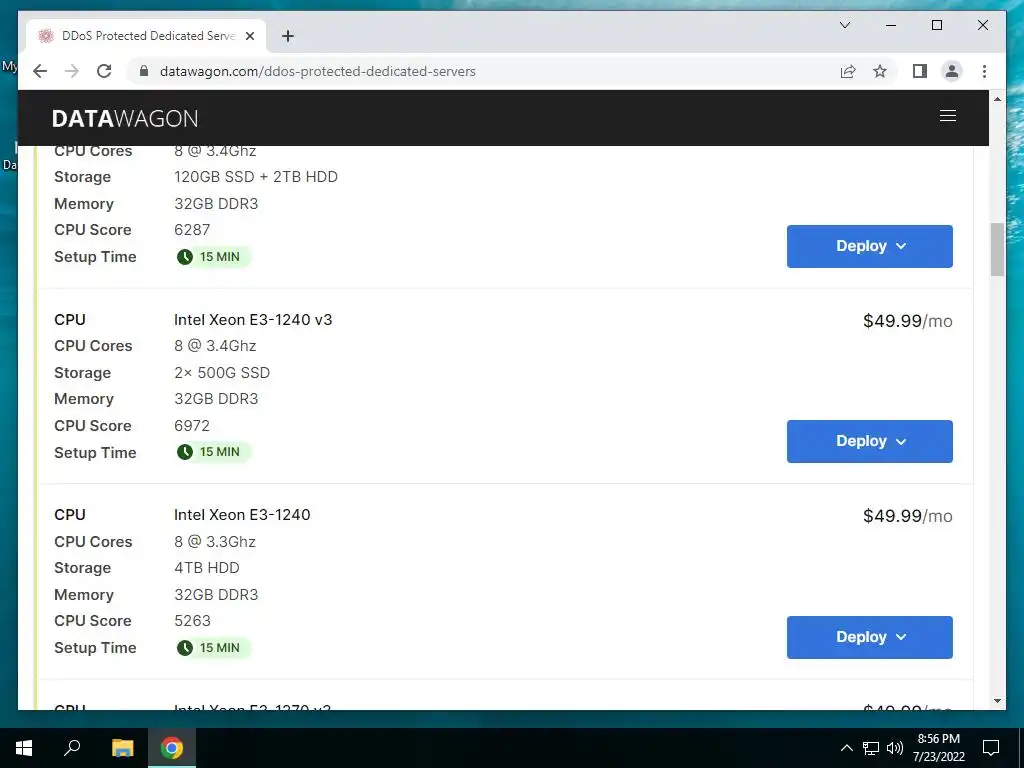Open File Explorer from taskbar
Screen dimensions: 1024x768
[x=122, y=748]
